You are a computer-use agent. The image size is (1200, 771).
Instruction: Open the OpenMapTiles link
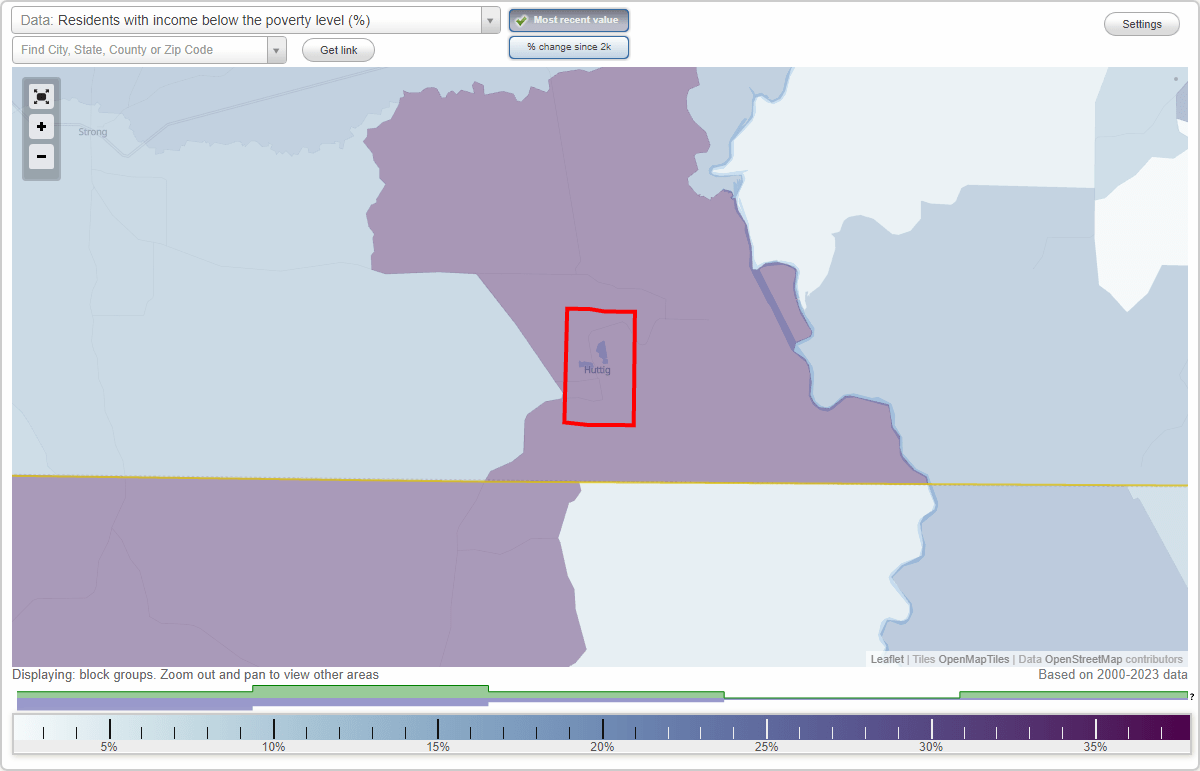pos(974,659)
